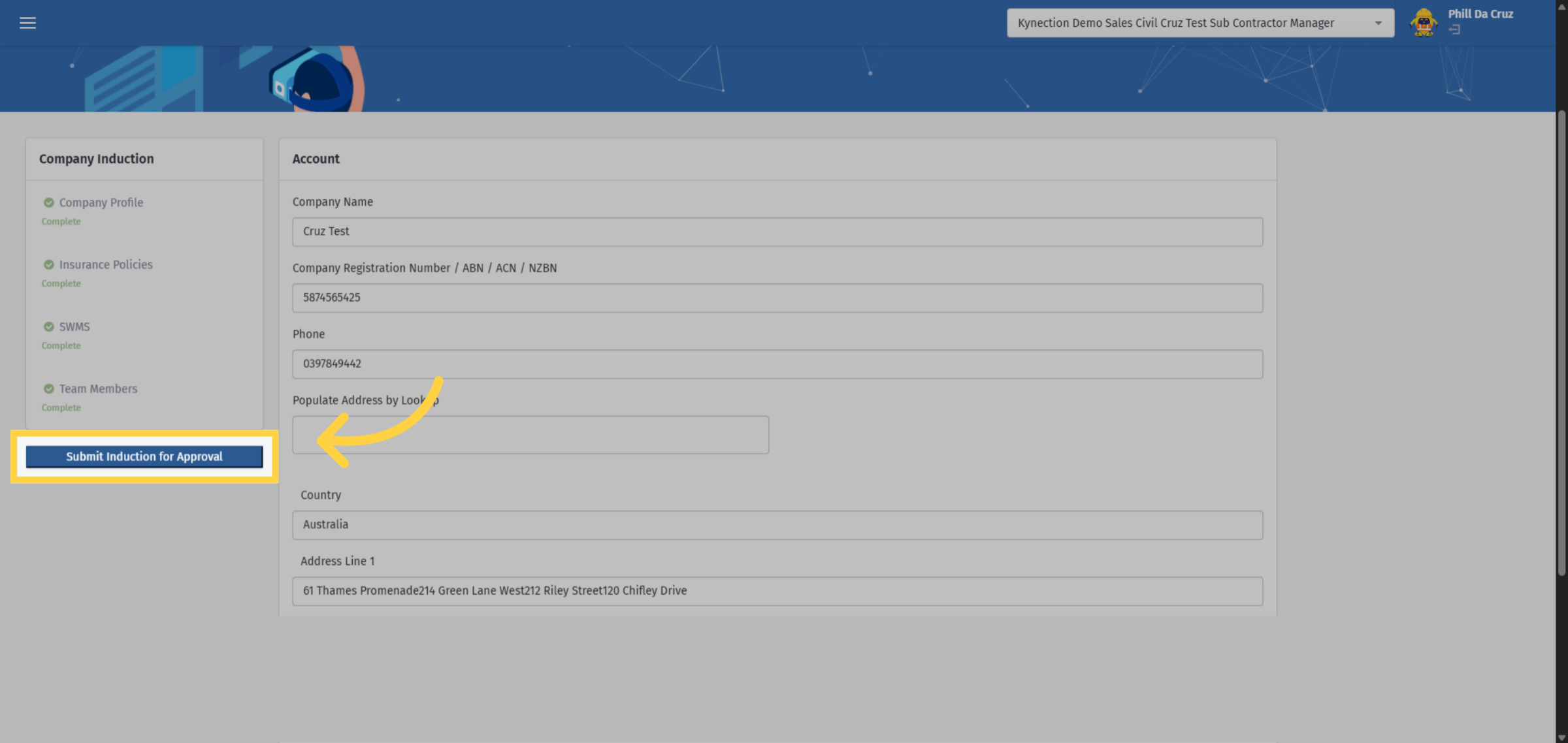Open the Insurance Policies section
The height and width of the screenshot is (743, 1568).
(106, 264)
